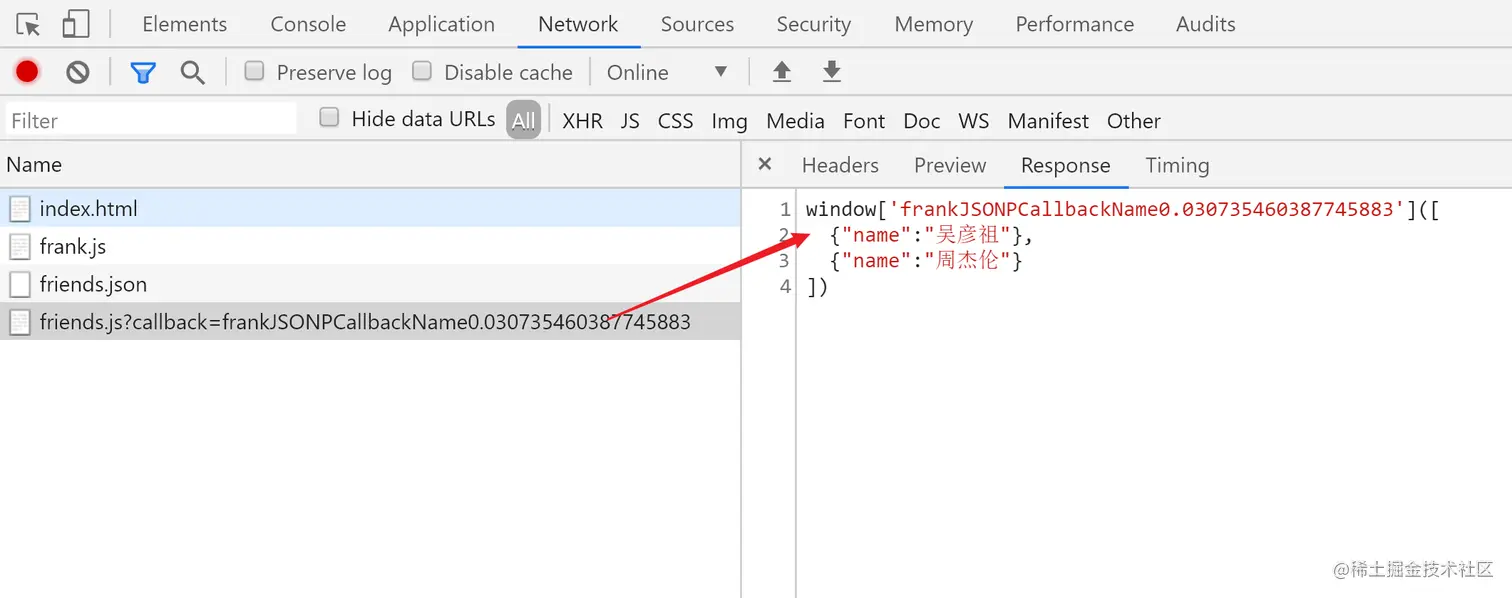This screenshot has width=1512, height=598.
Task: Select the friends.json request
Action: pos(94,284)
